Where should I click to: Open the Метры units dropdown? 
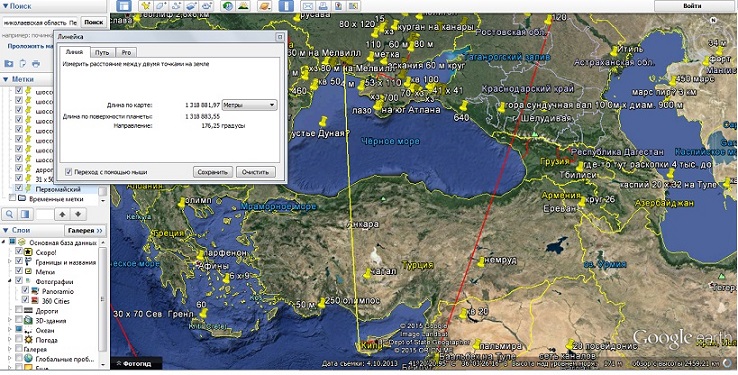coord(249,105)
